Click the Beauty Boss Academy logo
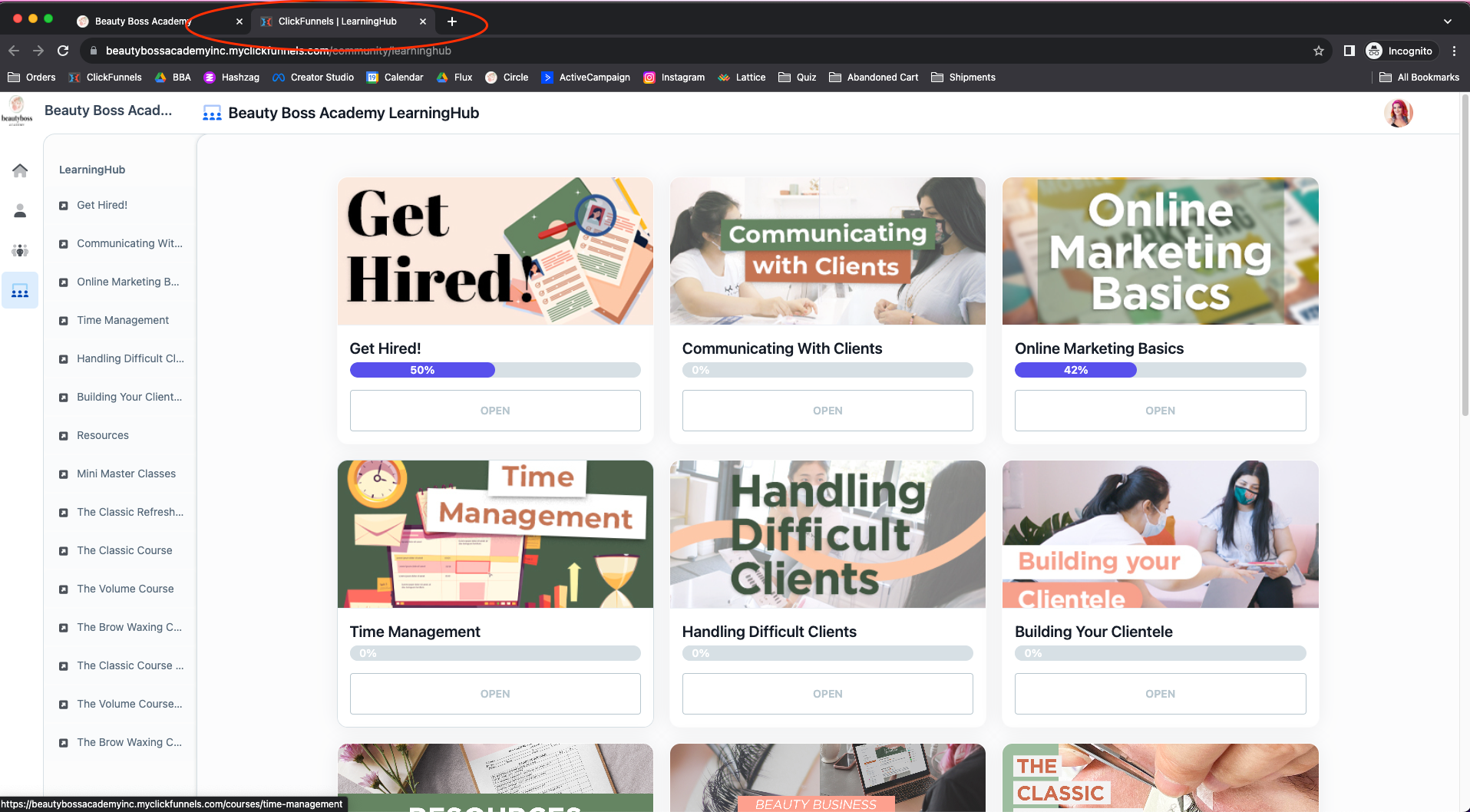Screen dimensions: 1470x812 [17, 111]
